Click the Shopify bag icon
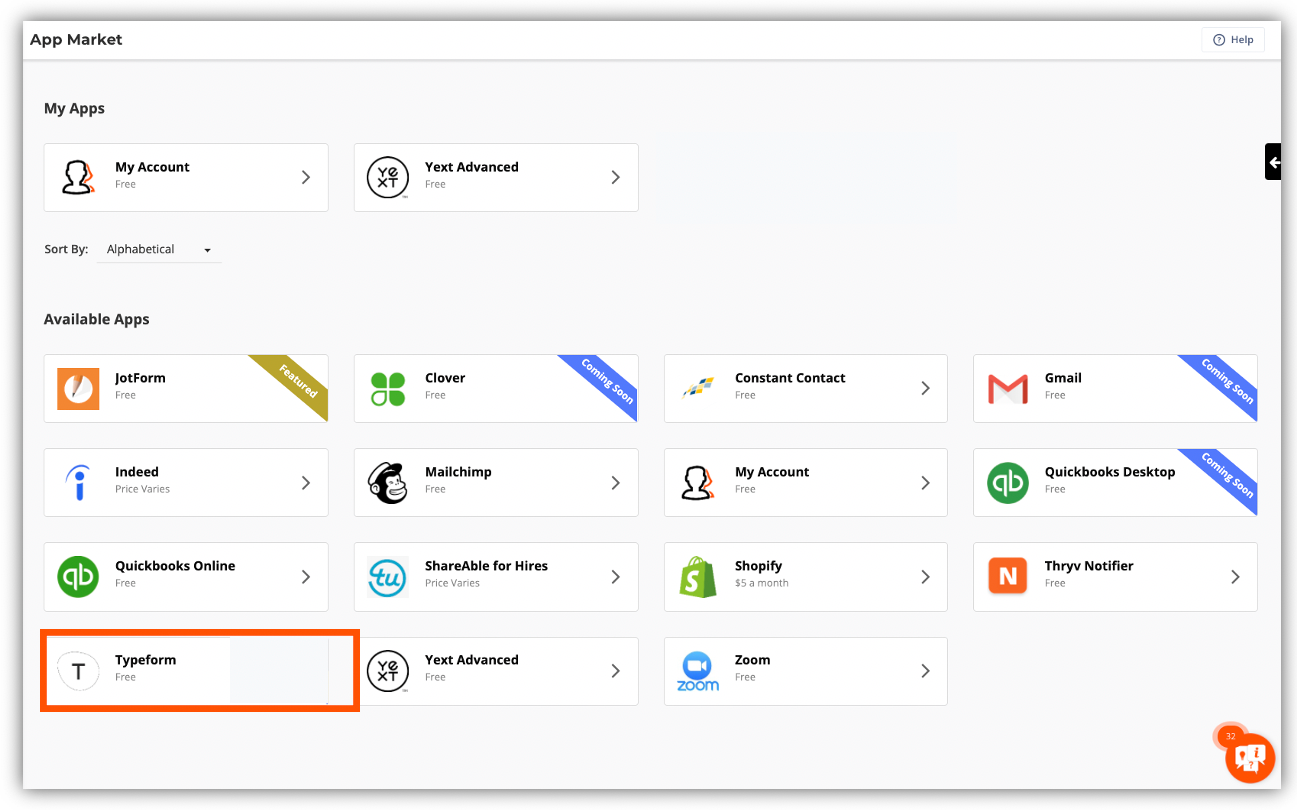Image resolution: width=1297 pixels, height=810 pixels. (698, 576)
